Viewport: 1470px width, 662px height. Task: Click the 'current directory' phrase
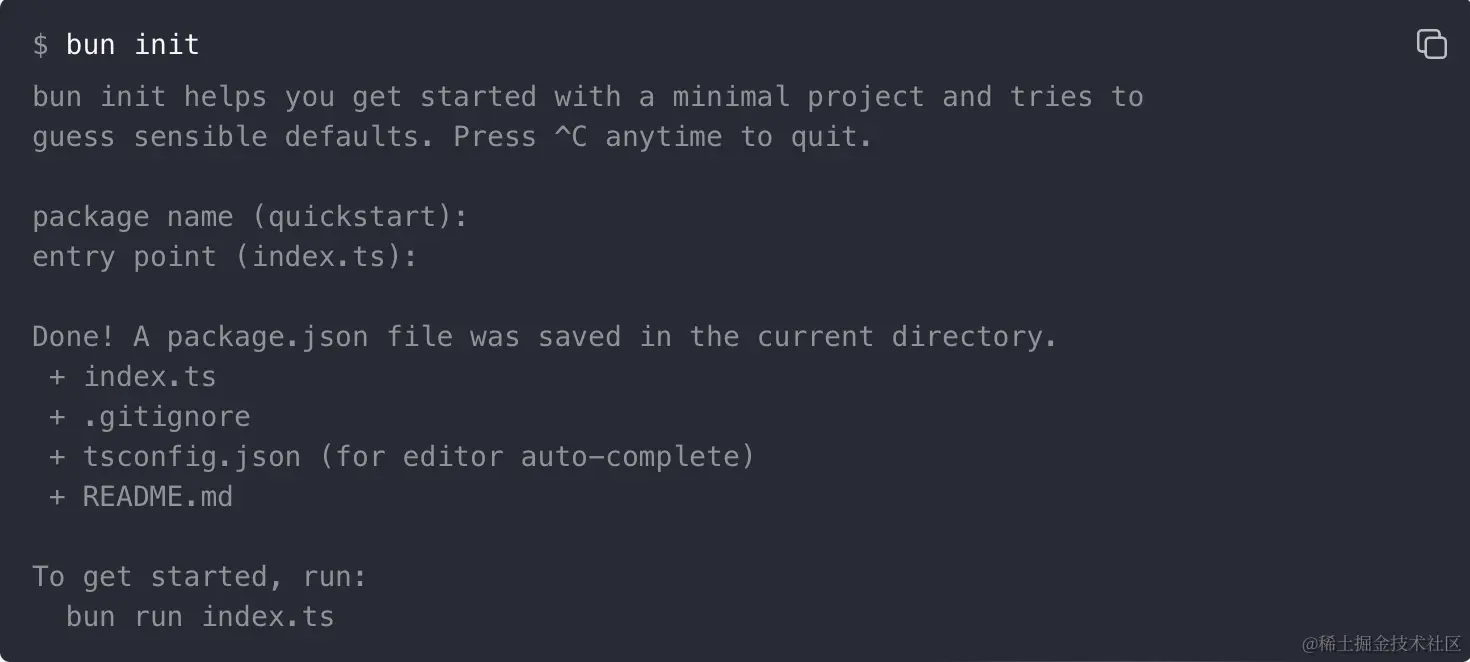907,337
